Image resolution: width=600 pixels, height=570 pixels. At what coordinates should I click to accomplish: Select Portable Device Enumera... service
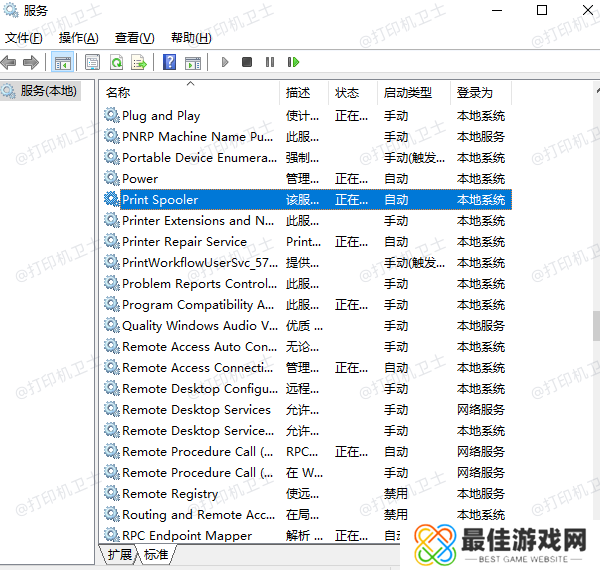pyautogui.click(x=199, y=158)
